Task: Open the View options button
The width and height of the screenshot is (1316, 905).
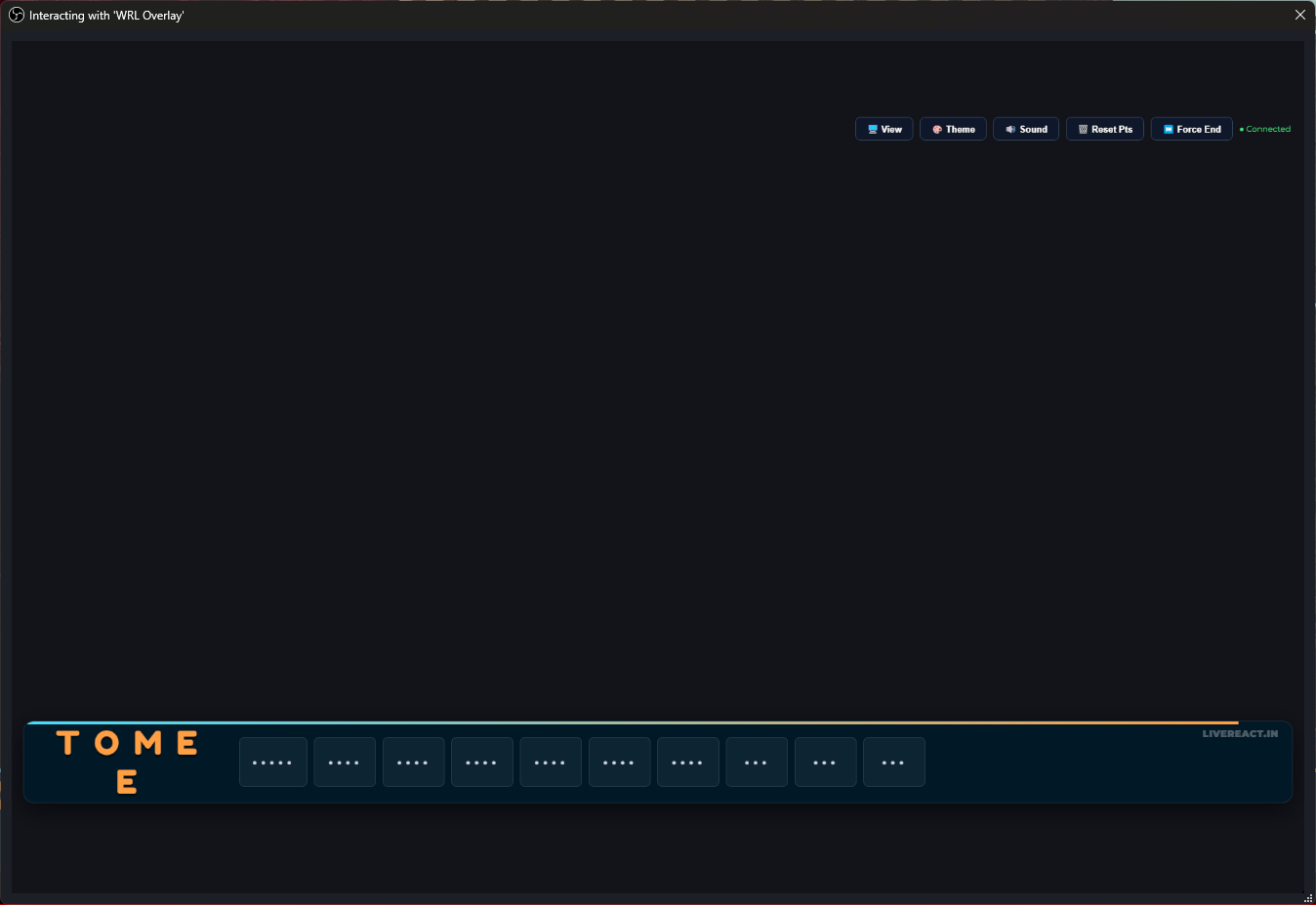Action: pyautogui.click(x=884, y=129)
